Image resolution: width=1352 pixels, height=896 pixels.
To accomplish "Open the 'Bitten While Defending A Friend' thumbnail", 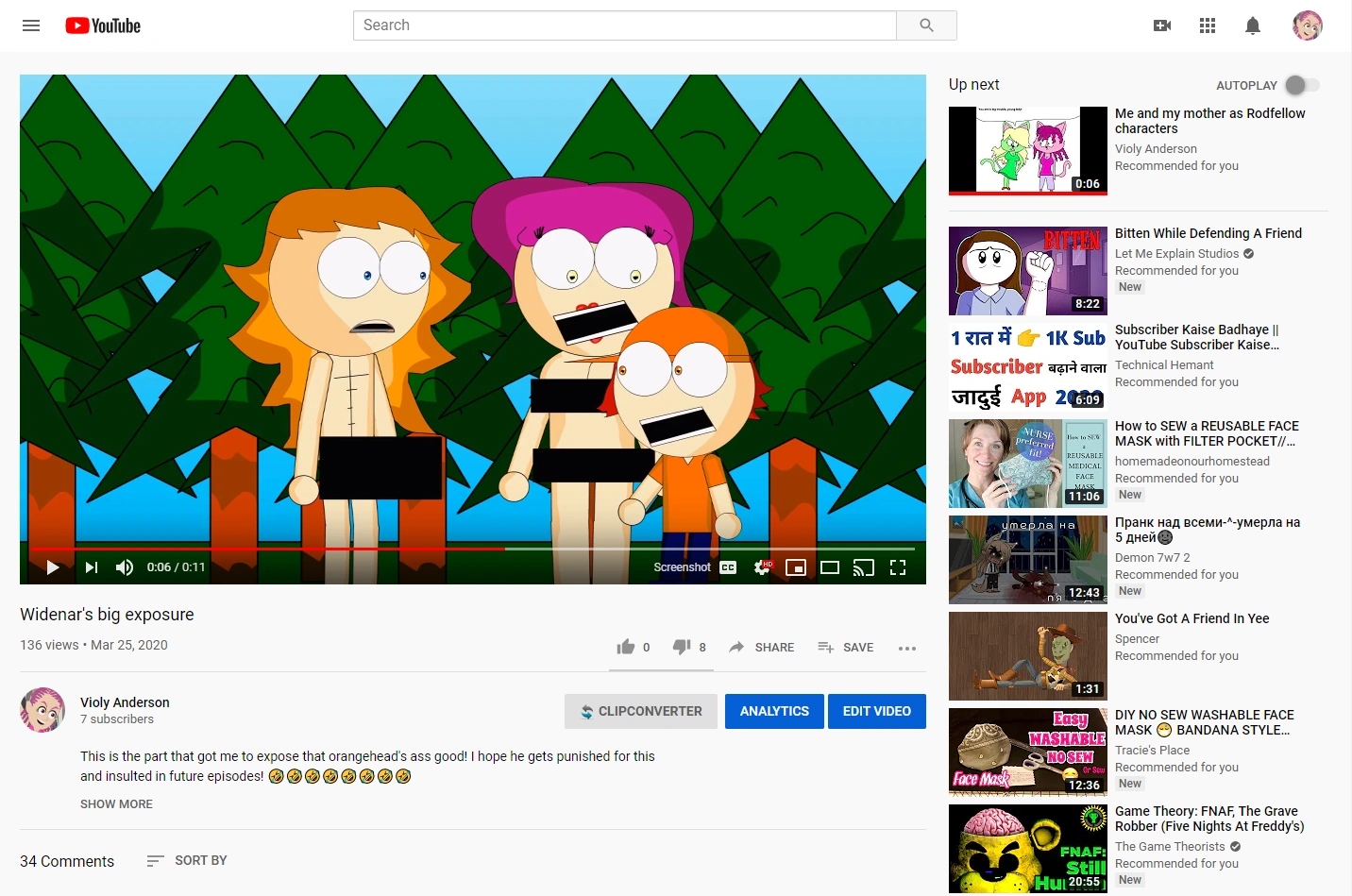I will pos(1028,271).
